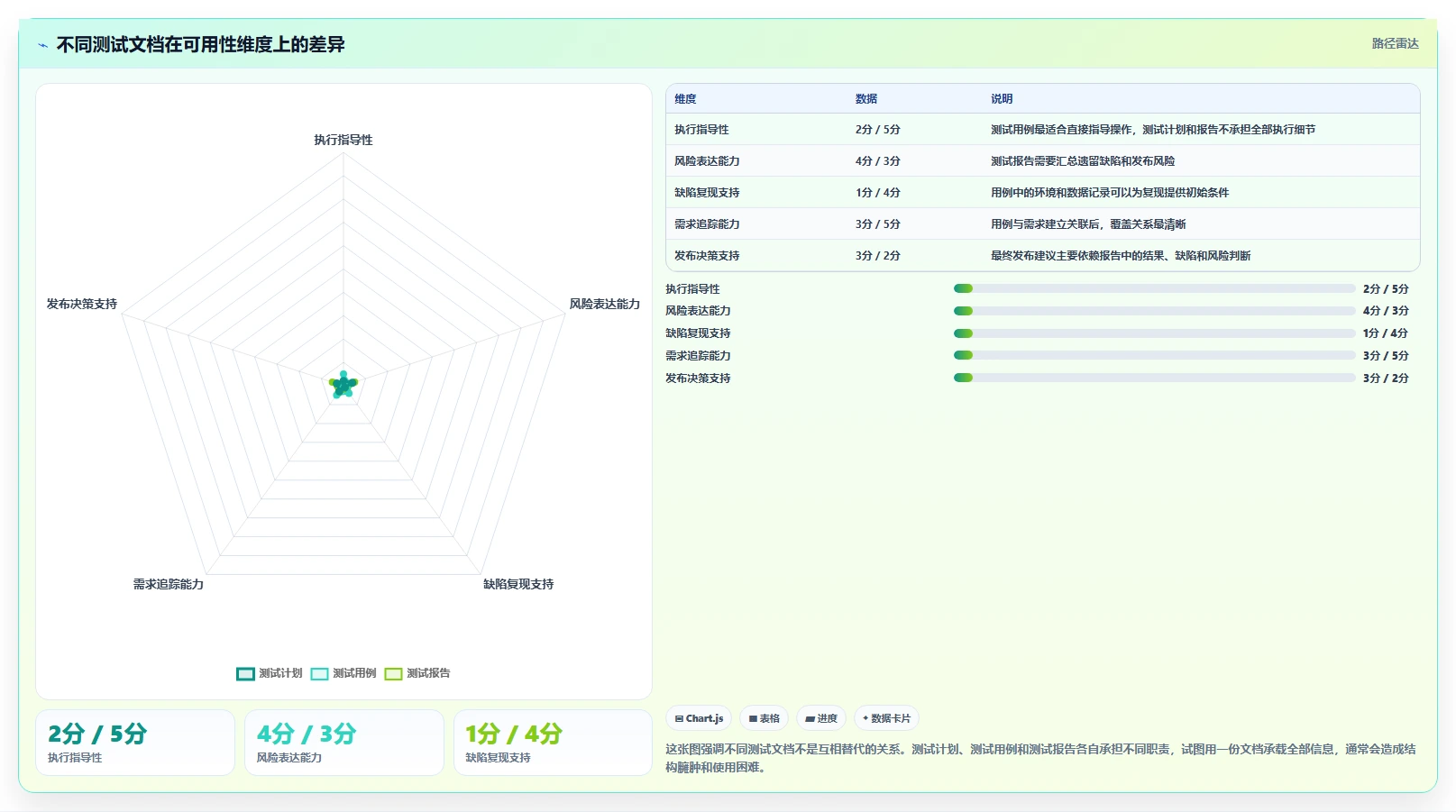Click the 缺陷复现支持 progress bar

1154,333
